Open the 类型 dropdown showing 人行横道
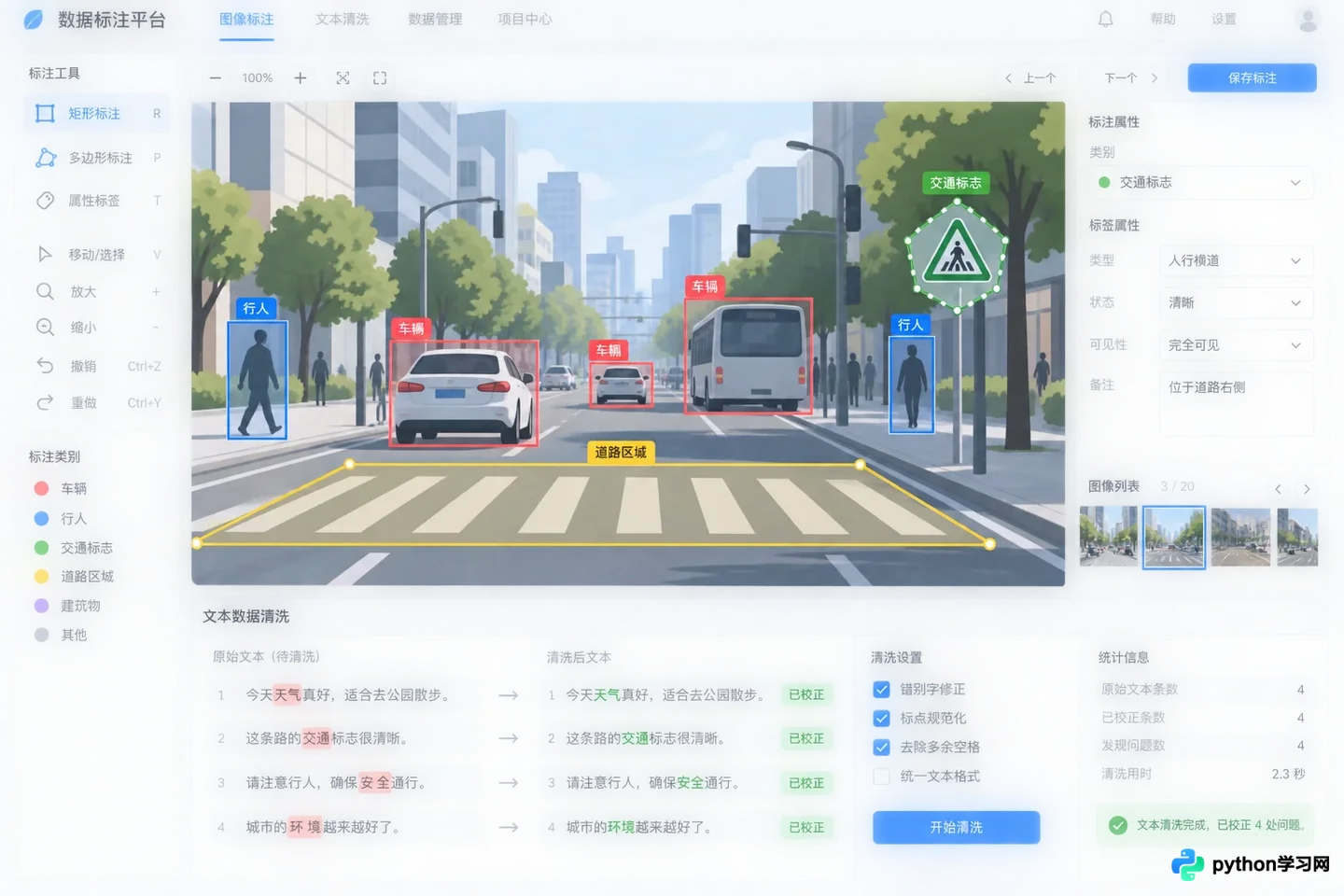The width and height of the screenshot is (1344, 896). pyautogui.click(x=1236, y=260)
